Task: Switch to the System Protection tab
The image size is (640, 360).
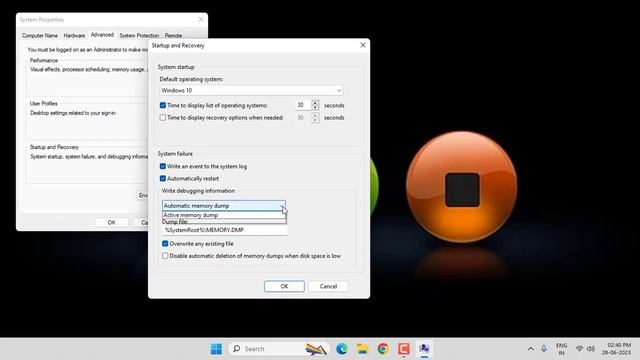Action: pos(139,36)
